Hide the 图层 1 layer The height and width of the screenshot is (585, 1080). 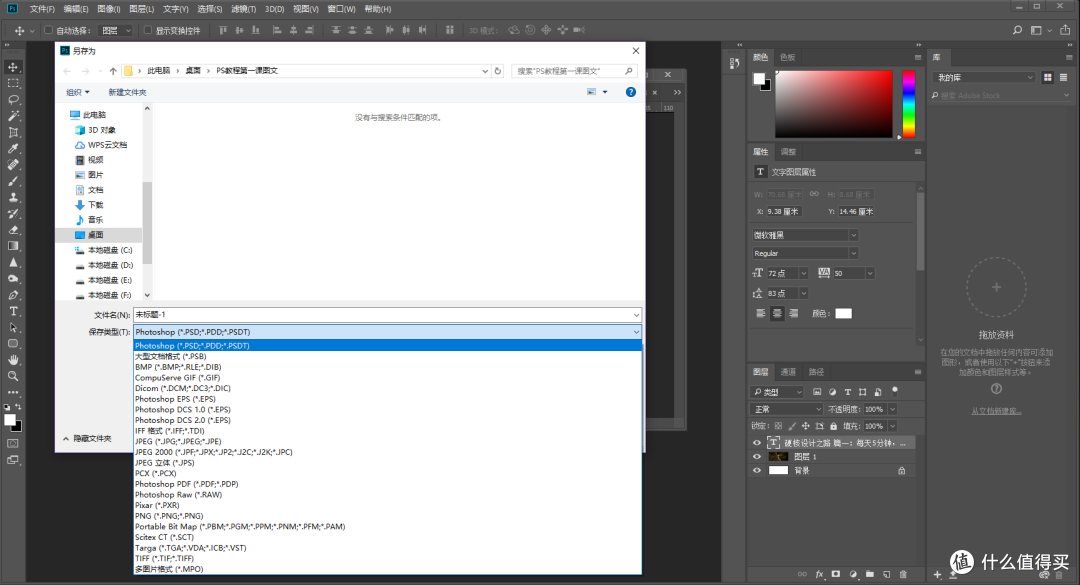(x=758, y=456)
